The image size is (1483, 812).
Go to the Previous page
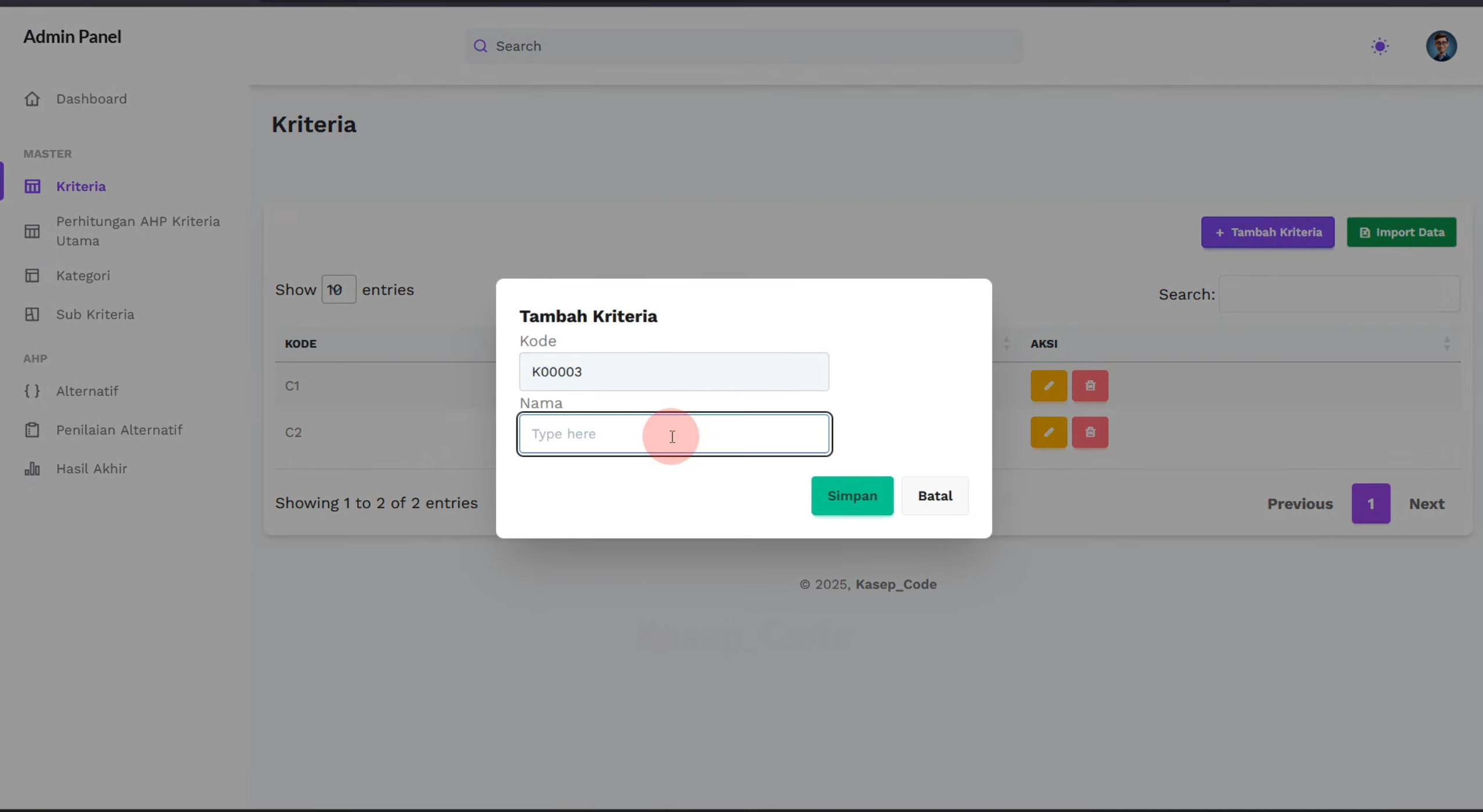1300,504
